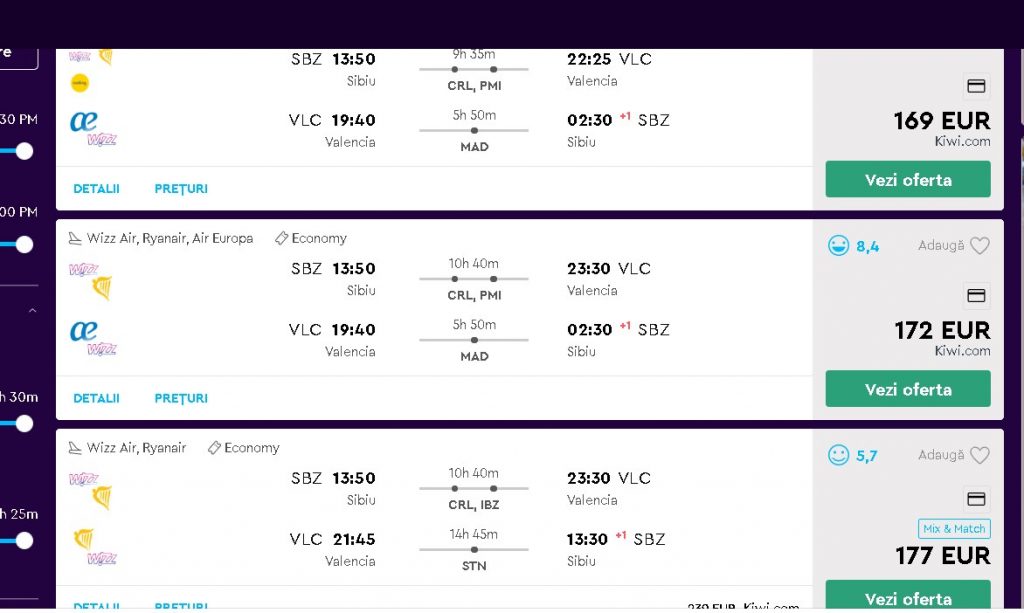This screenshot has width=1024, height=613.
Task: Click the card icon above the Mix & Match badge
Action: coord(976,499)
